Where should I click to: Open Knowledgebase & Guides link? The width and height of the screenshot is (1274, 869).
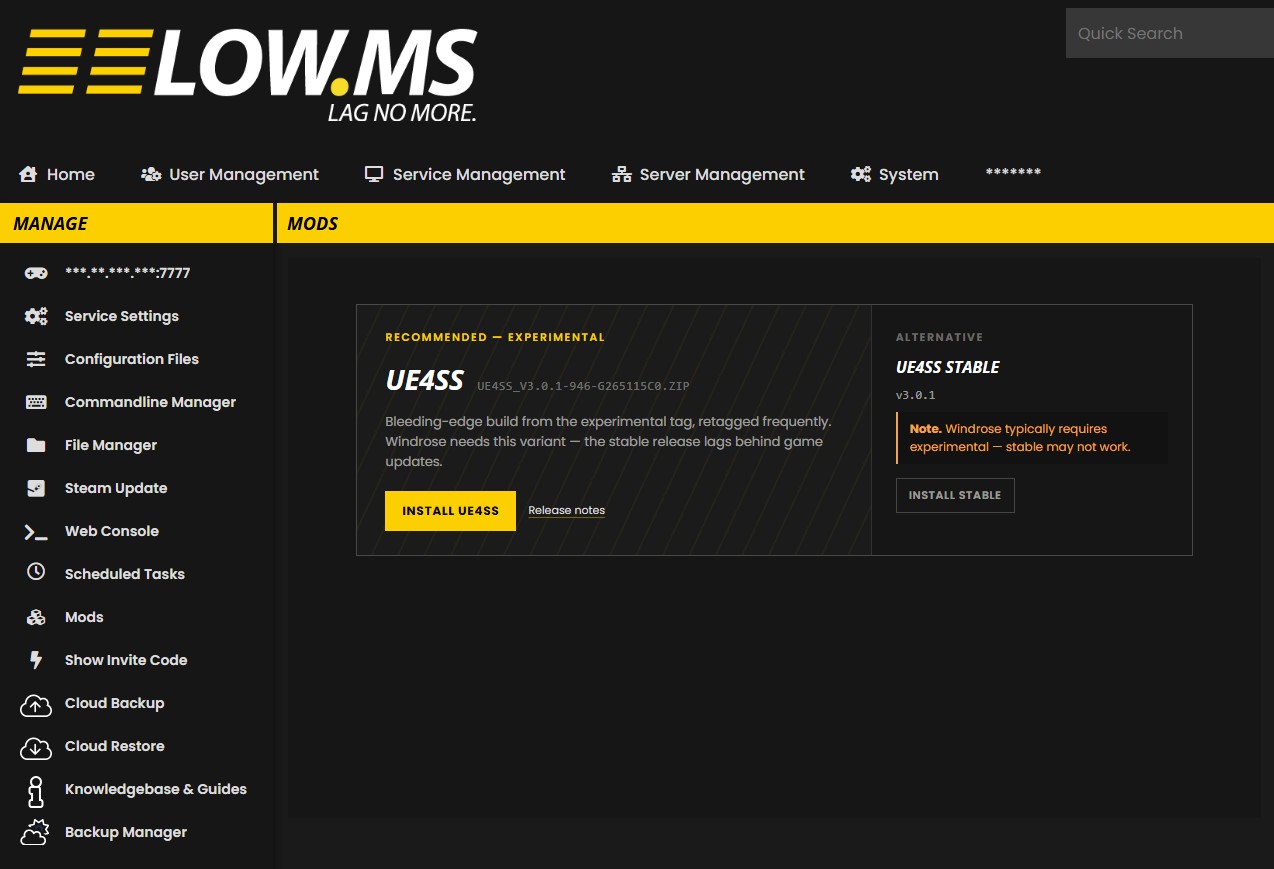[156, 789]
